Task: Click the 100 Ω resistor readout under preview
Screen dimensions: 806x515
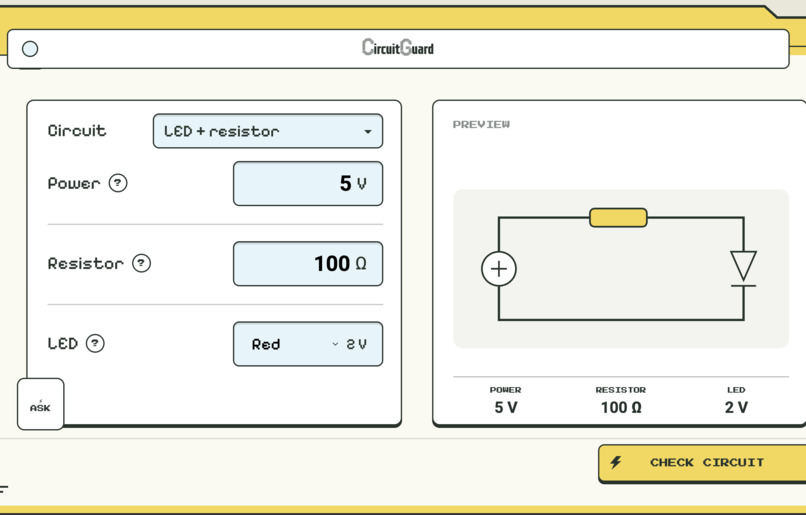Action: 621,407
